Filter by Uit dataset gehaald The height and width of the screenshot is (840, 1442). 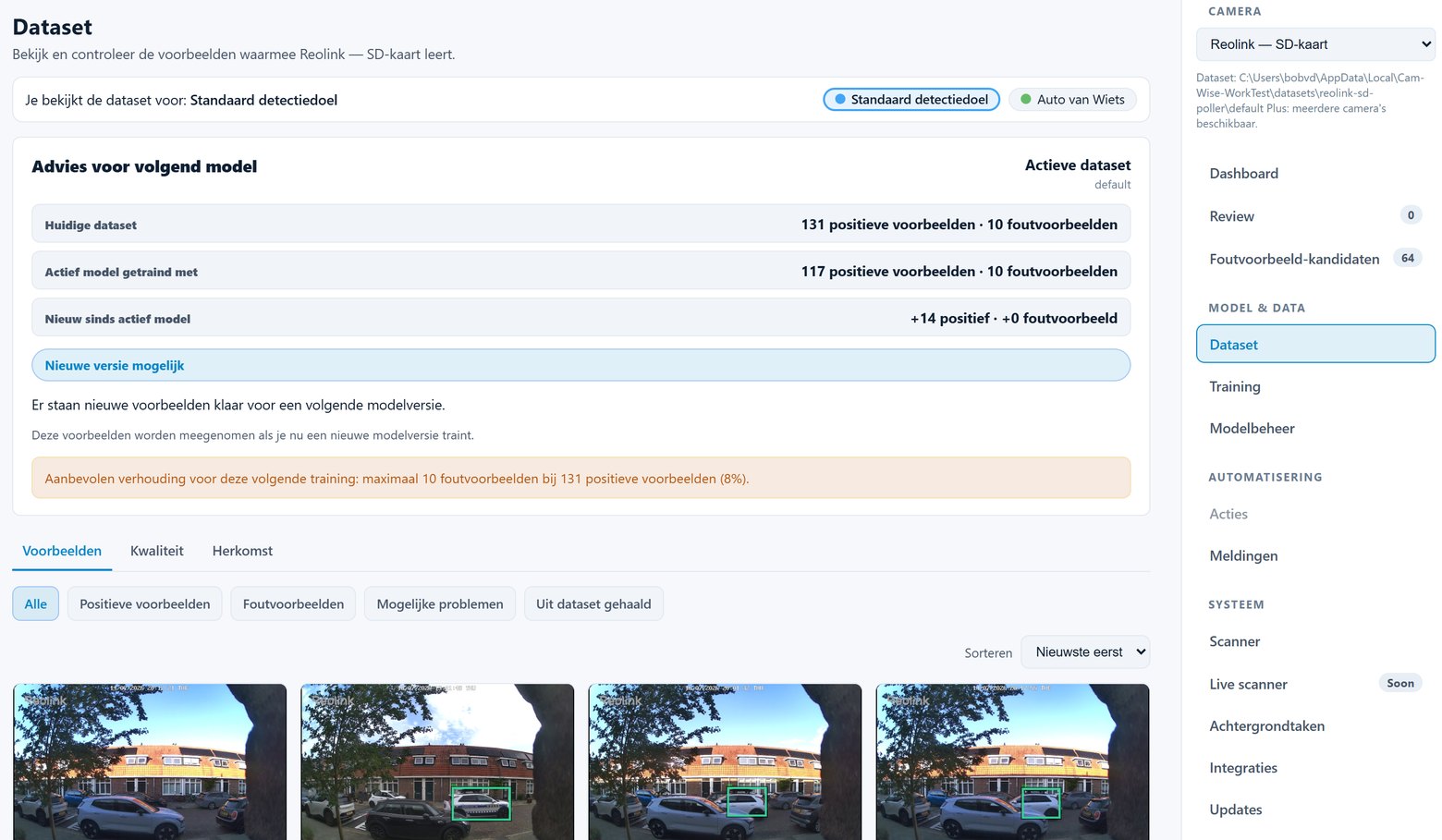tap(593, 603)
